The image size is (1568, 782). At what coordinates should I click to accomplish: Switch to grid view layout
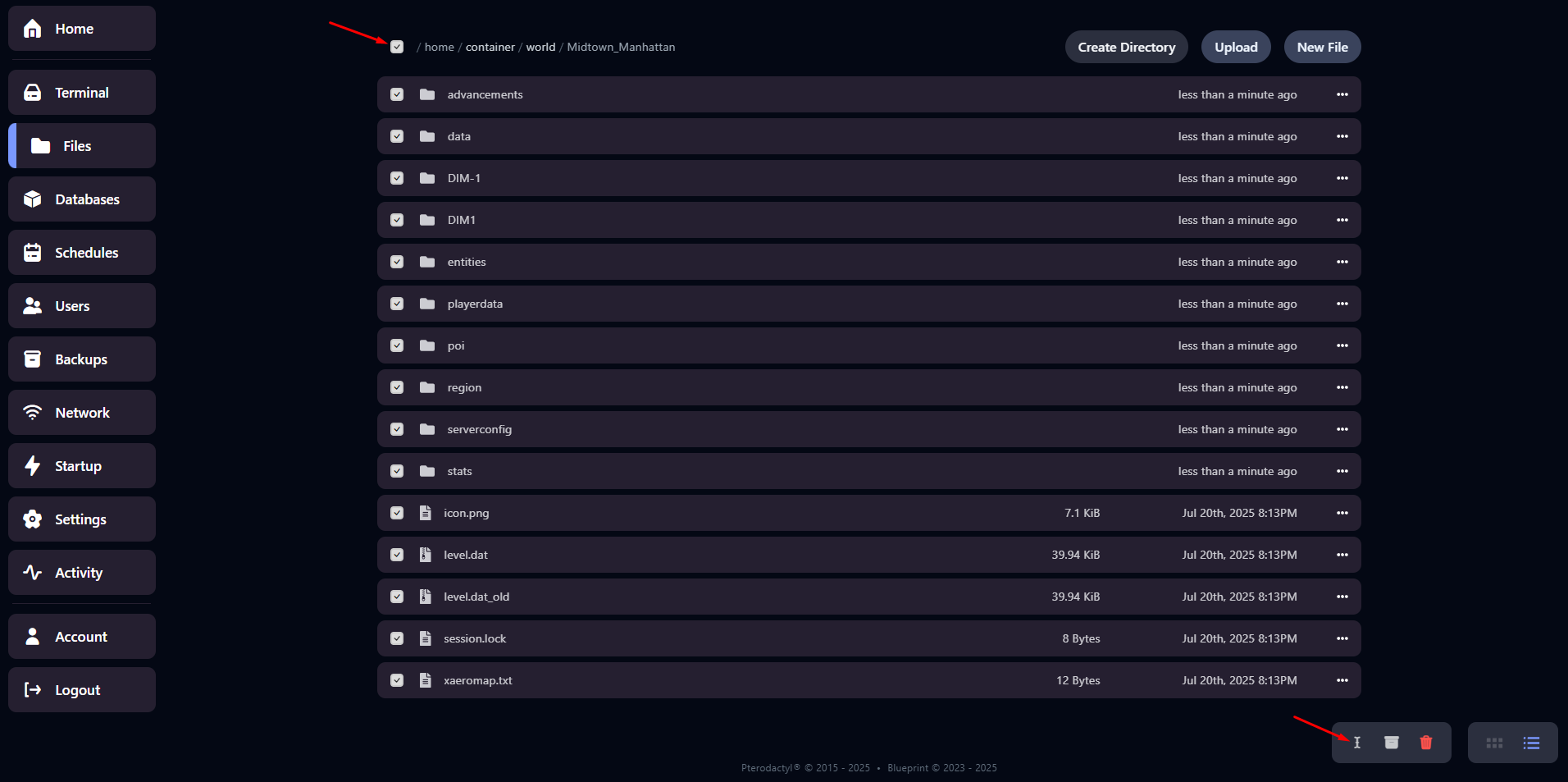[1494, 743]
